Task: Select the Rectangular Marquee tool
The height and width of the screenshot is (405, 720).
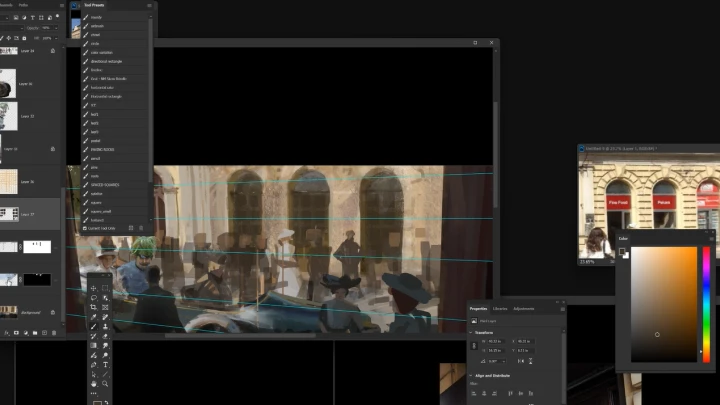Action: (105, 288)
